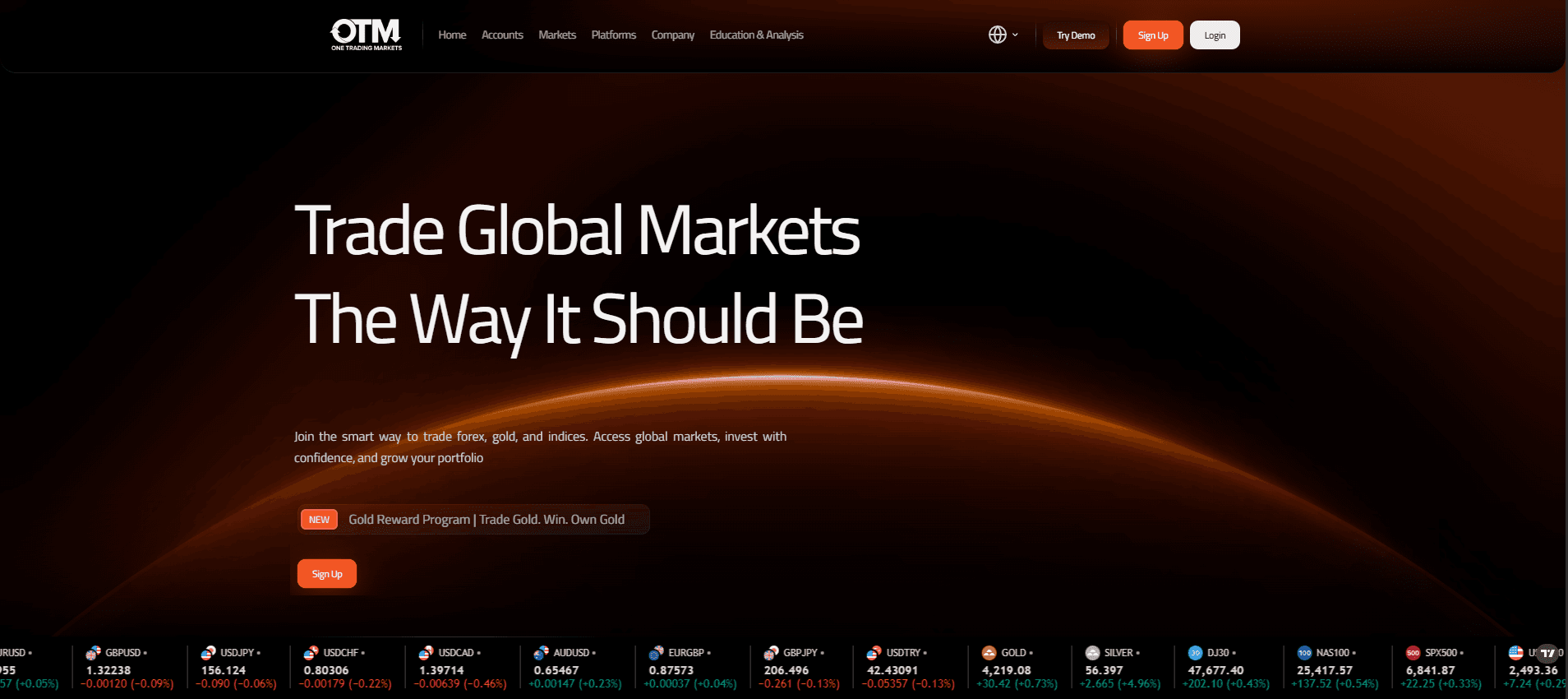Click the USDCAD price 1.39714
1568x699 pixels.
(x=441, y=670)
